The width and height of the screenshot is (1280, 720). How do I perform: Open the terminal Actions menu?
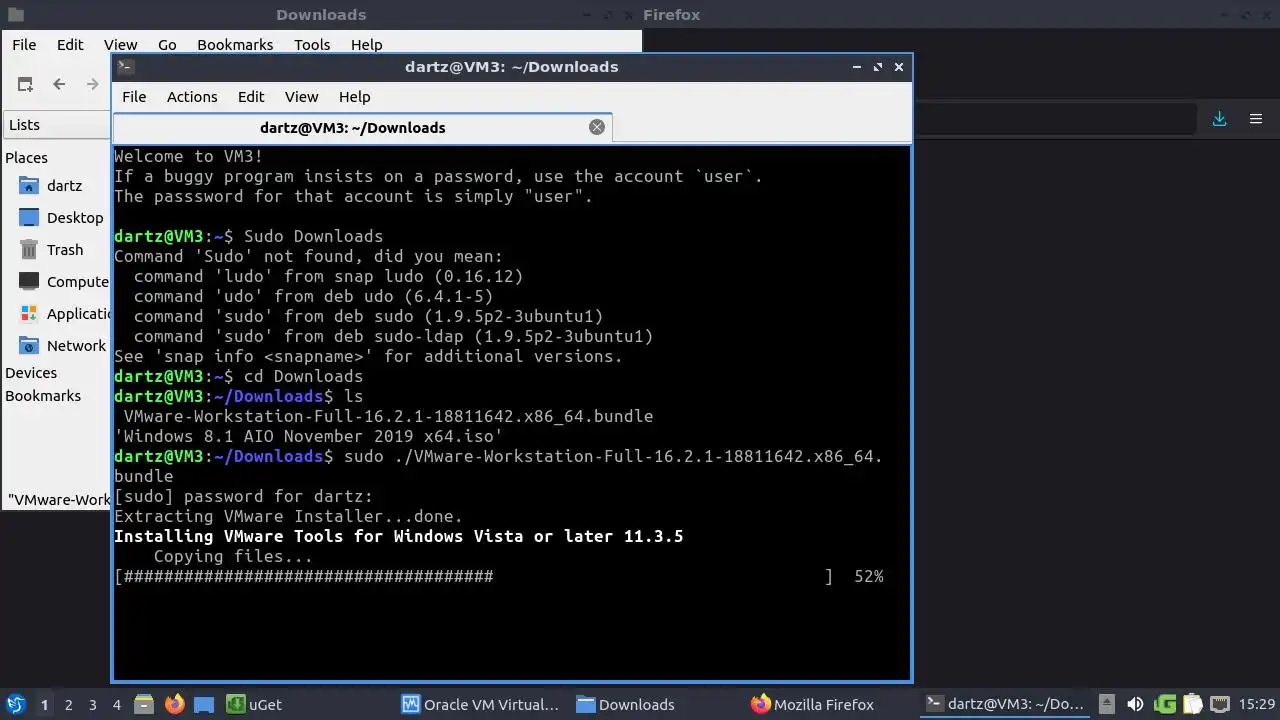[192, 97]
